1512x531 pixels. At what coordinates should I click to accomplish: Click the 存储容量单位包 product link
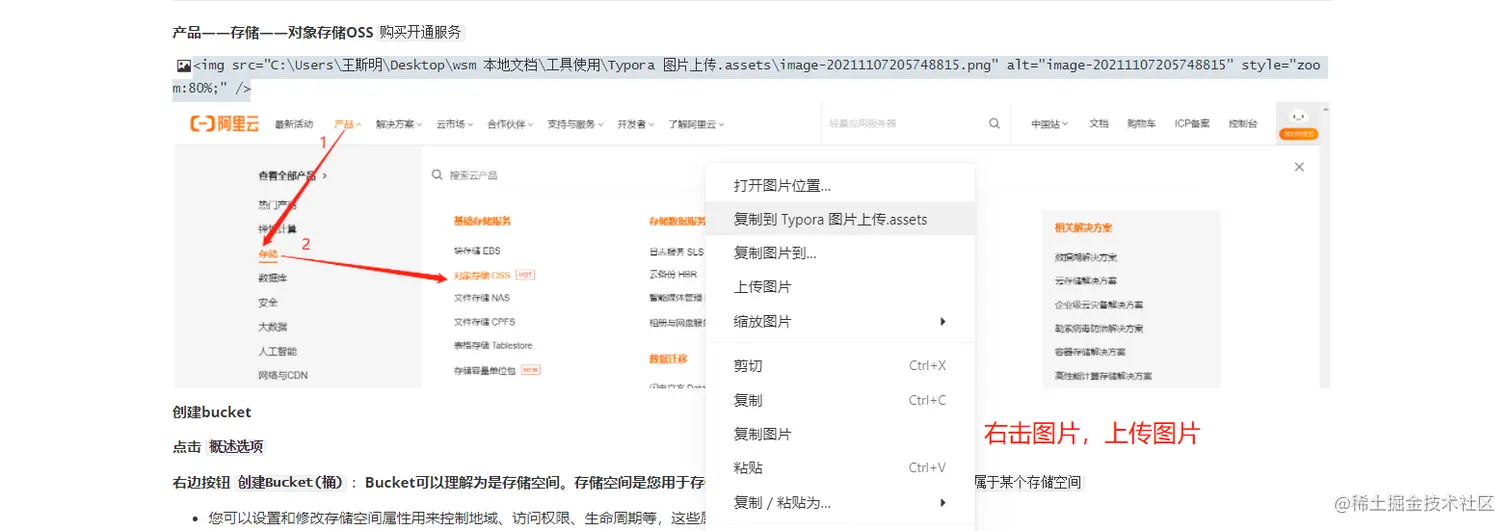pyautogui.click(x=485, y=370)
